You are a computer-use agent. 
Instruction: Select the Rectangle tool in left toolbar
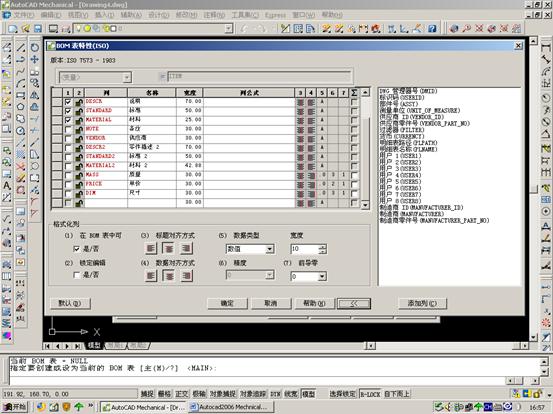tap(21, 95)
